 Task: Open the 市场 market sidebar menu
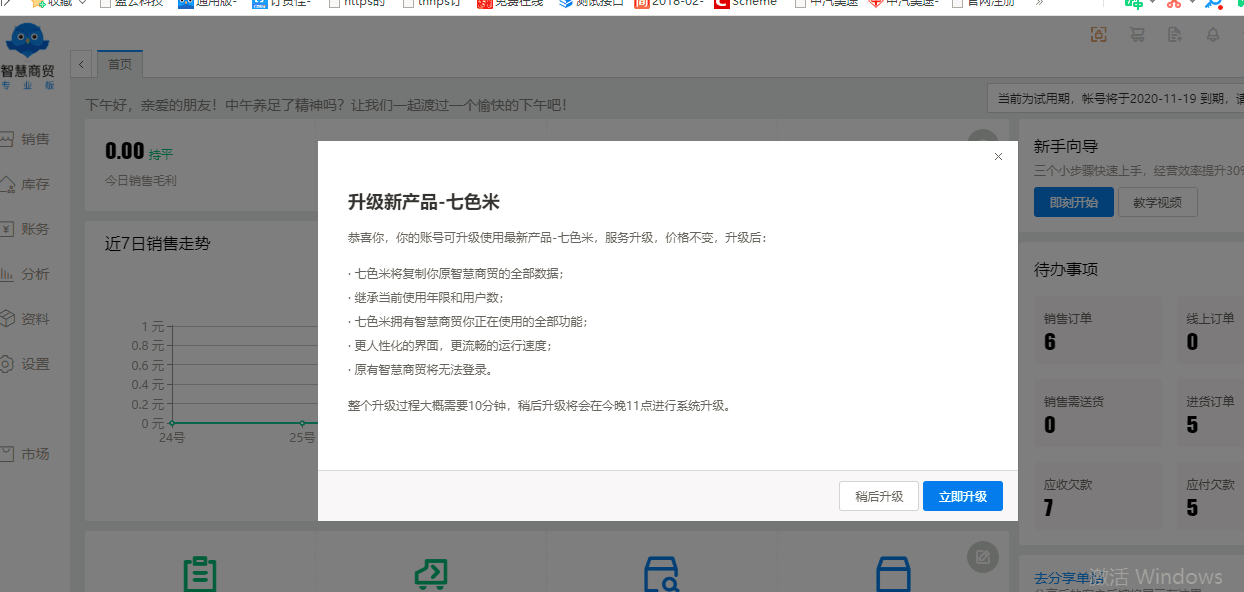[27, 454]
